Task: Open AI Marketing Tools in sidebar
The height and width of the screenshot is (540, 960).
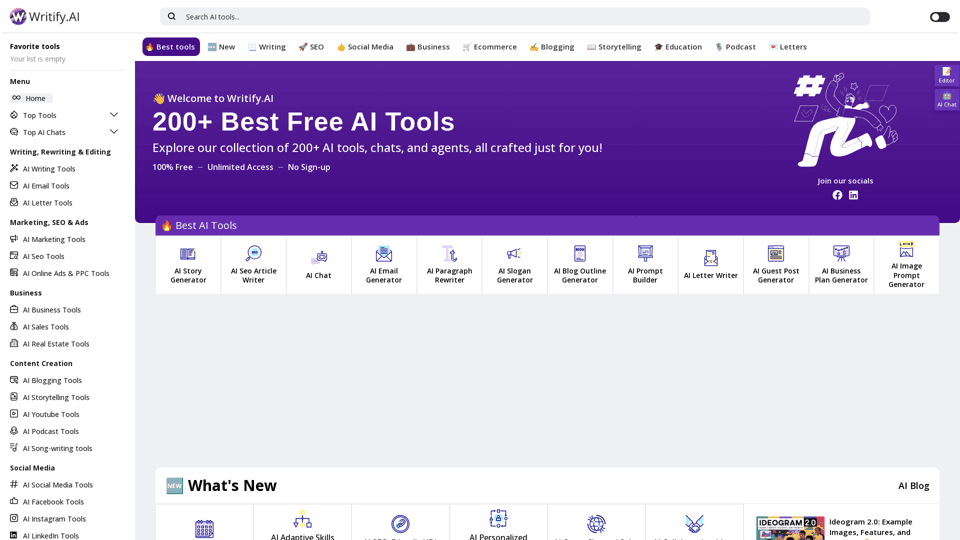Action: coord(48,239)
